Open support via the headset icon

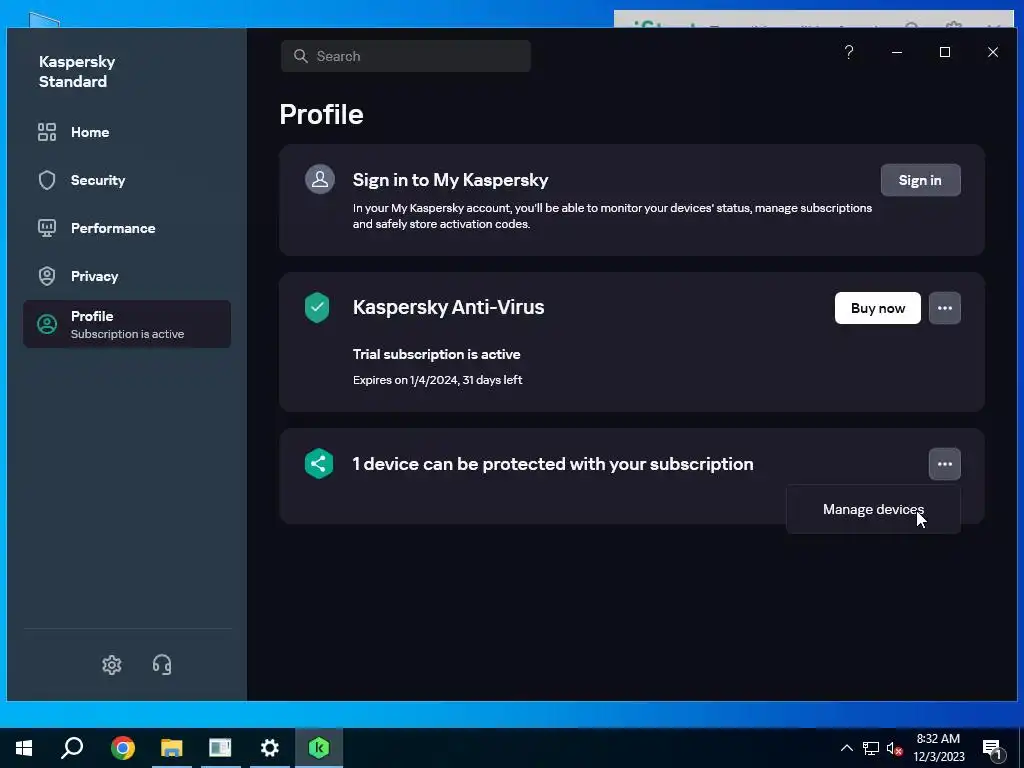(x=162, y=665)
